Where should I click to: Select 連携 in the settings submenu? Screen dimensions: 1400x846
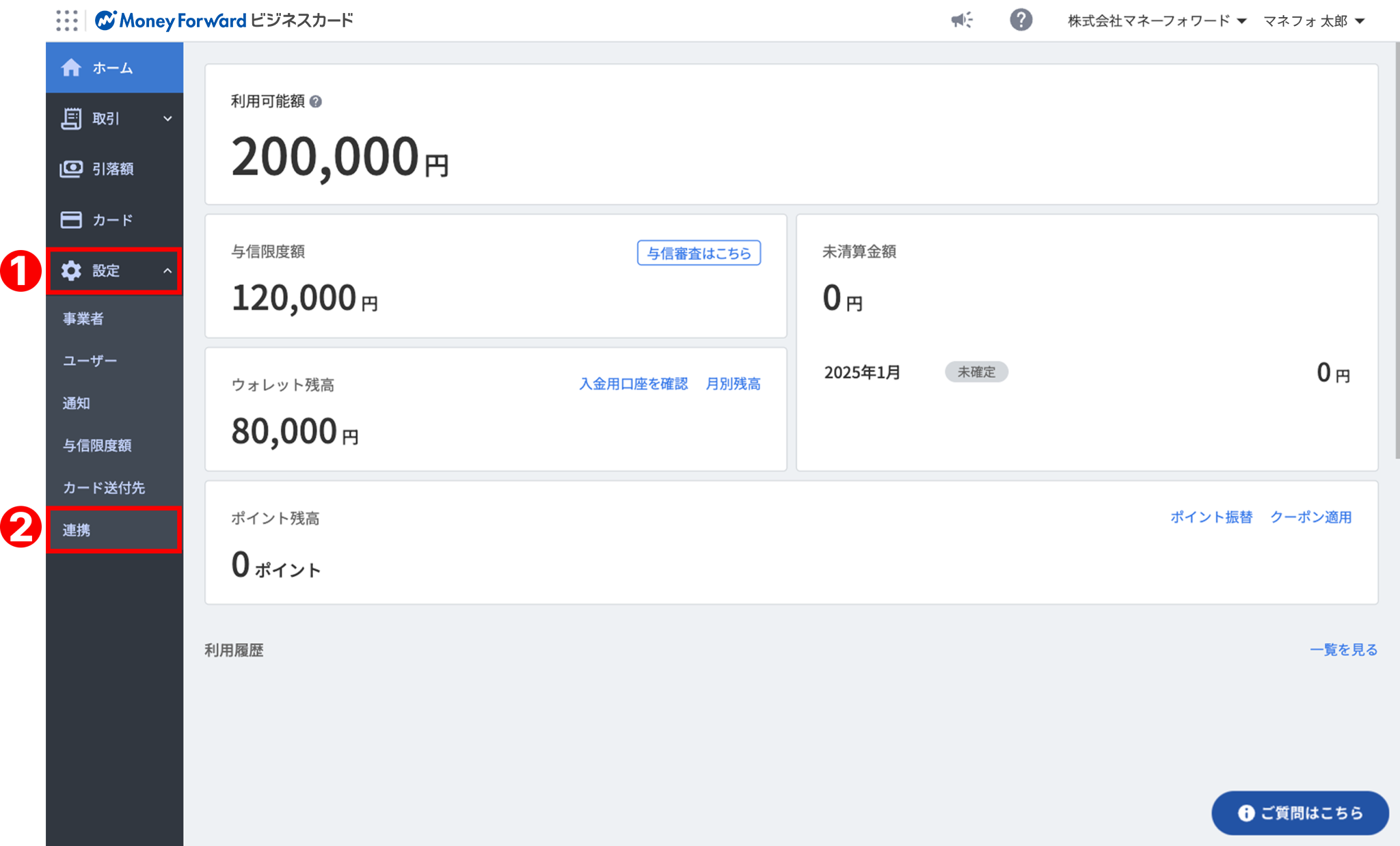(x=77, y=530)
